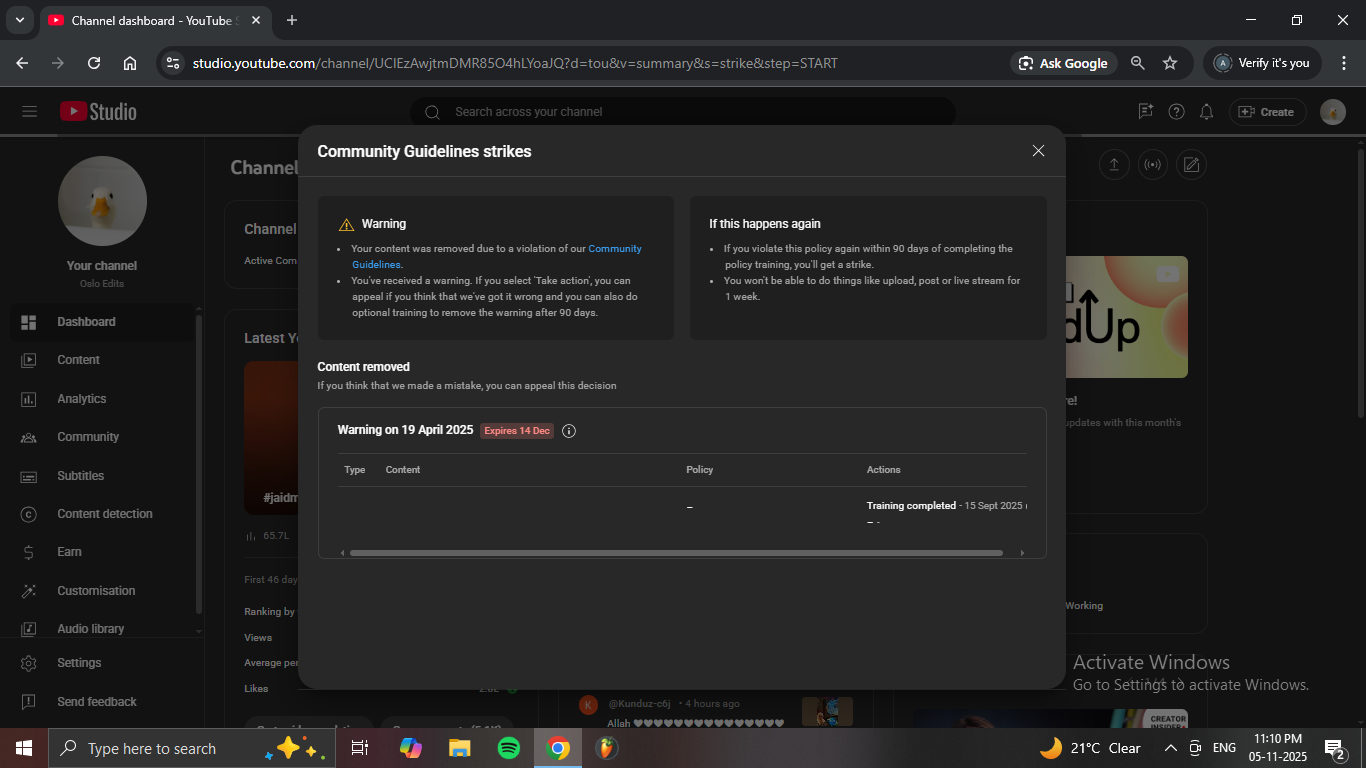
Task: Open the hamburger menu beside the Studio logo
Action: click(29, 112)
